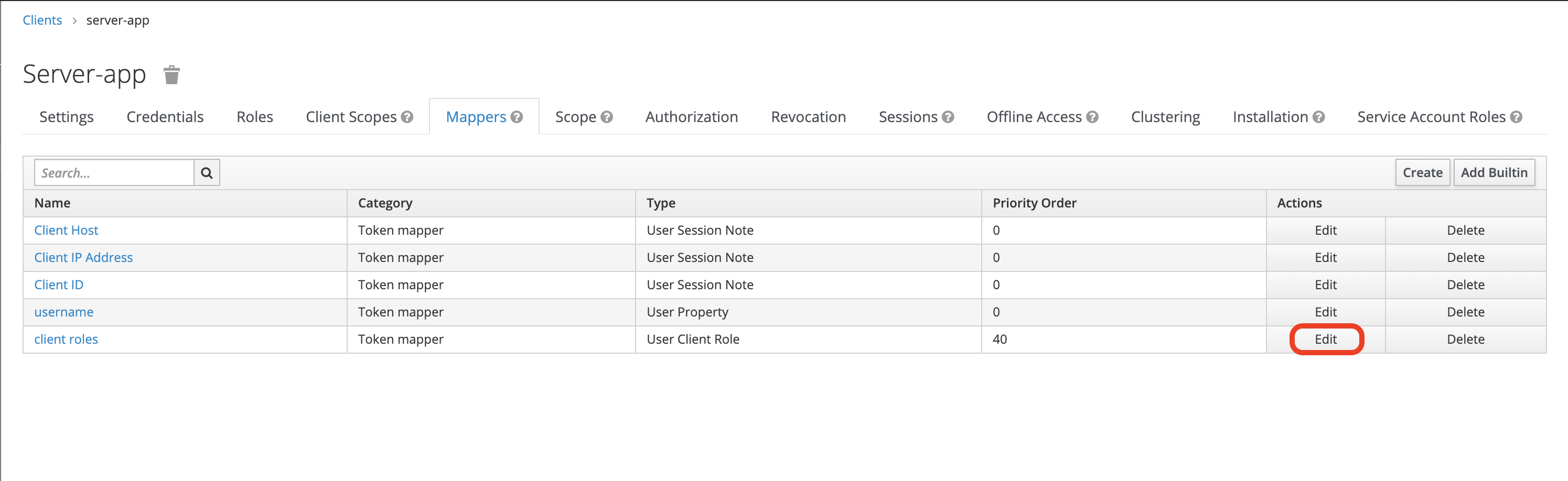
Task: Delete the username mapper
Action: click(x=1465, y=312)
